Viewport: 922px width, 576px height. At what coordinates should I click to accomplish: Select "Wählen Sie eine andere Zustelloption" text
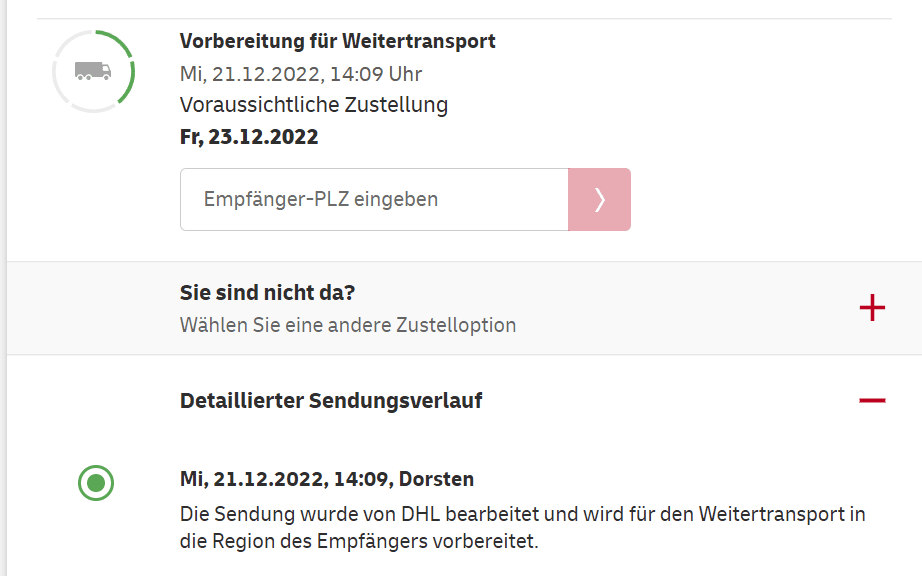tap(348, 325)
